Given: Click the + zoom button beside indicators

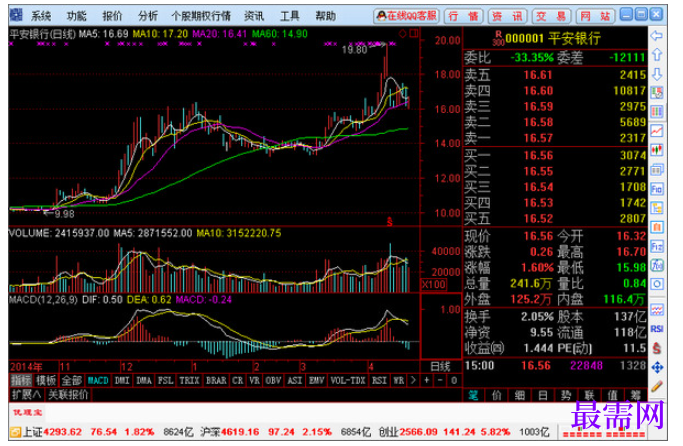Looking at the screenshot, I should coord(426,381).
